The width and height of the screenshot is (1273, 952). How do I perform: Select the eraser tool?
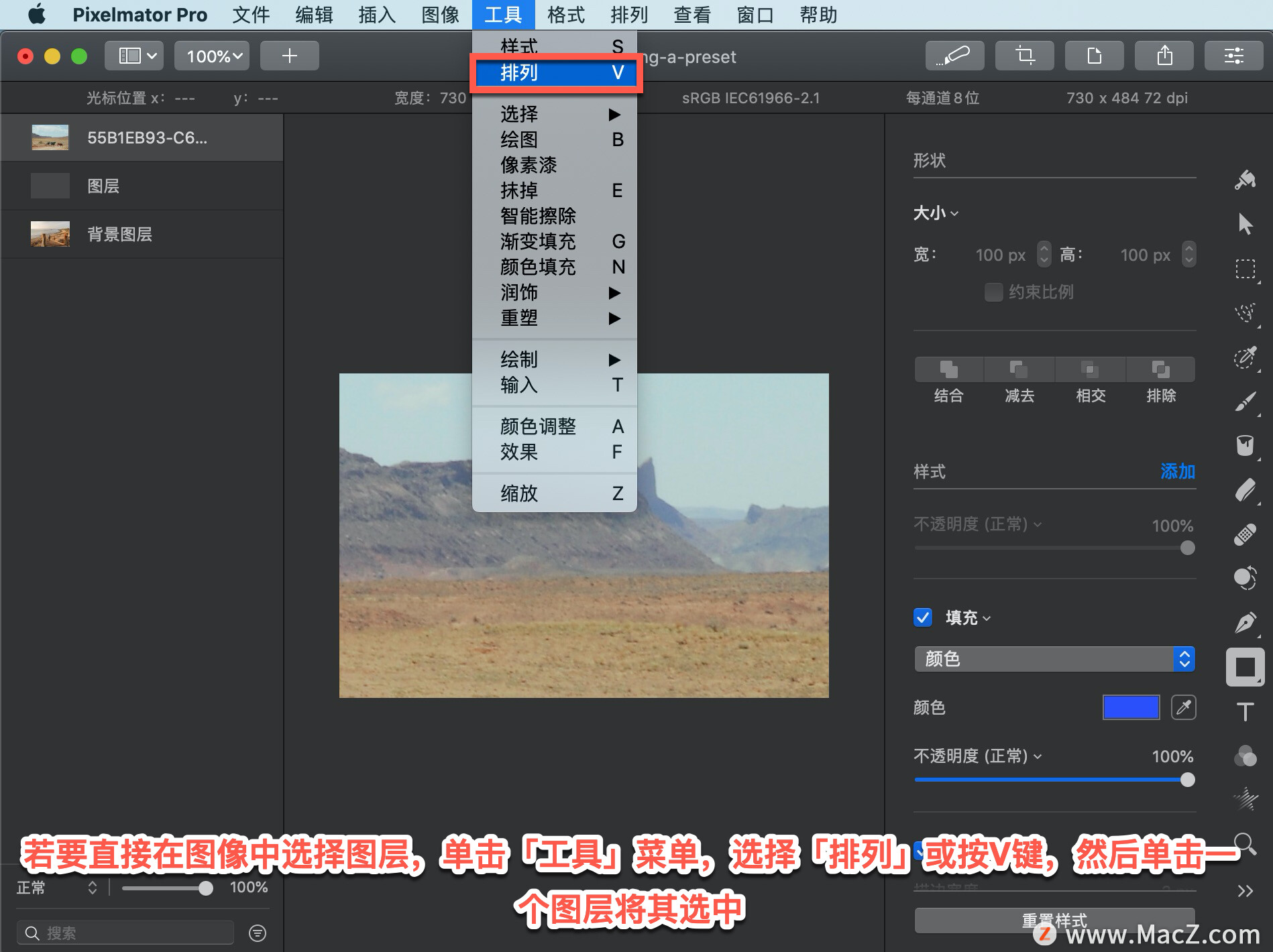(x=1246, y=490)
